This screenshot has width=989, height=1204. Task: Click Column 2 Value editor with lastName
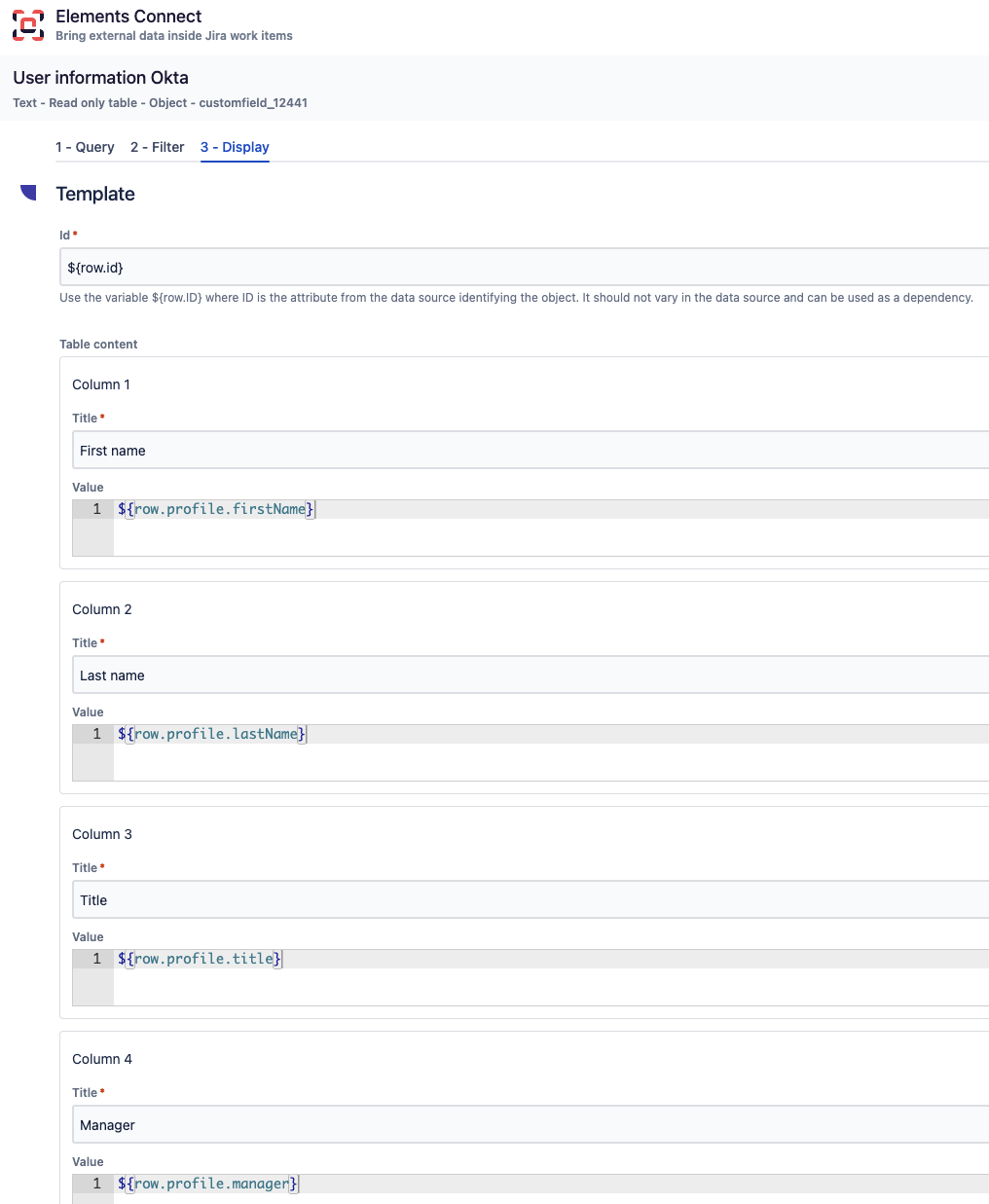coord(531,752)
